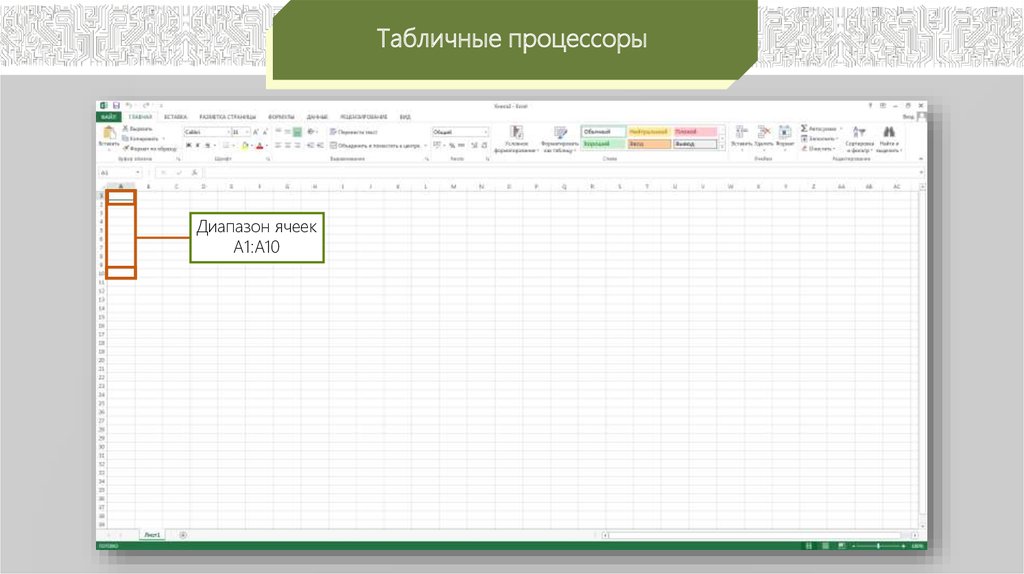Select the Лист1 sheet tab

152,535
